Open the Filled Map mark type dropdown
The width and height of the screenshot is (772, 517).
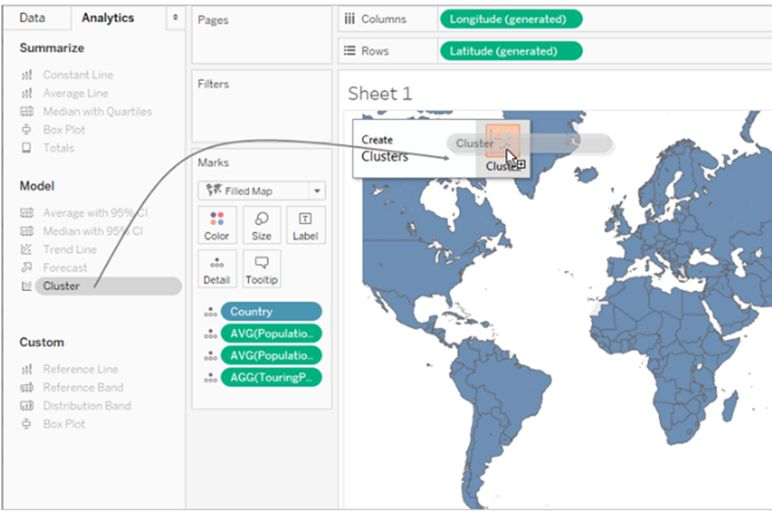(261, 191)
